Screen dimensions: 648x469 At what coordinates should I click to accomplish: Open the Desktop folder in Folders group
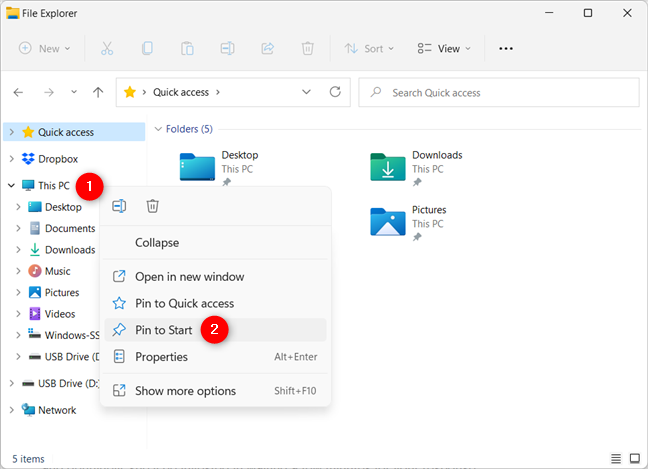coord(219,169)
